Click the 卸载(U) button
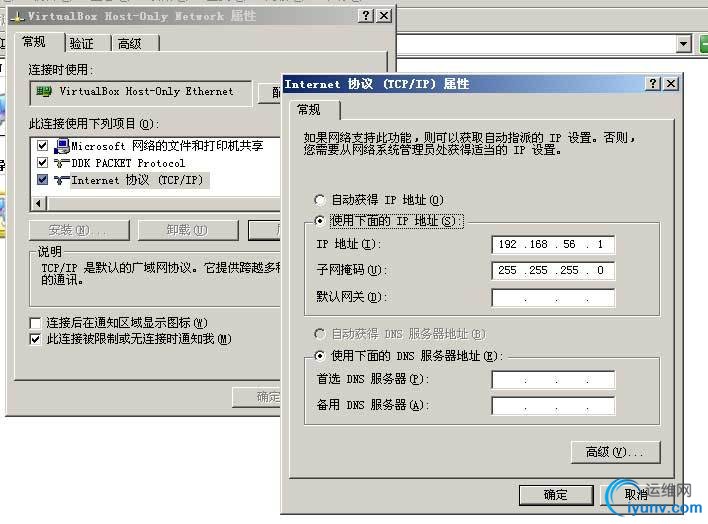 pos(188,231)
